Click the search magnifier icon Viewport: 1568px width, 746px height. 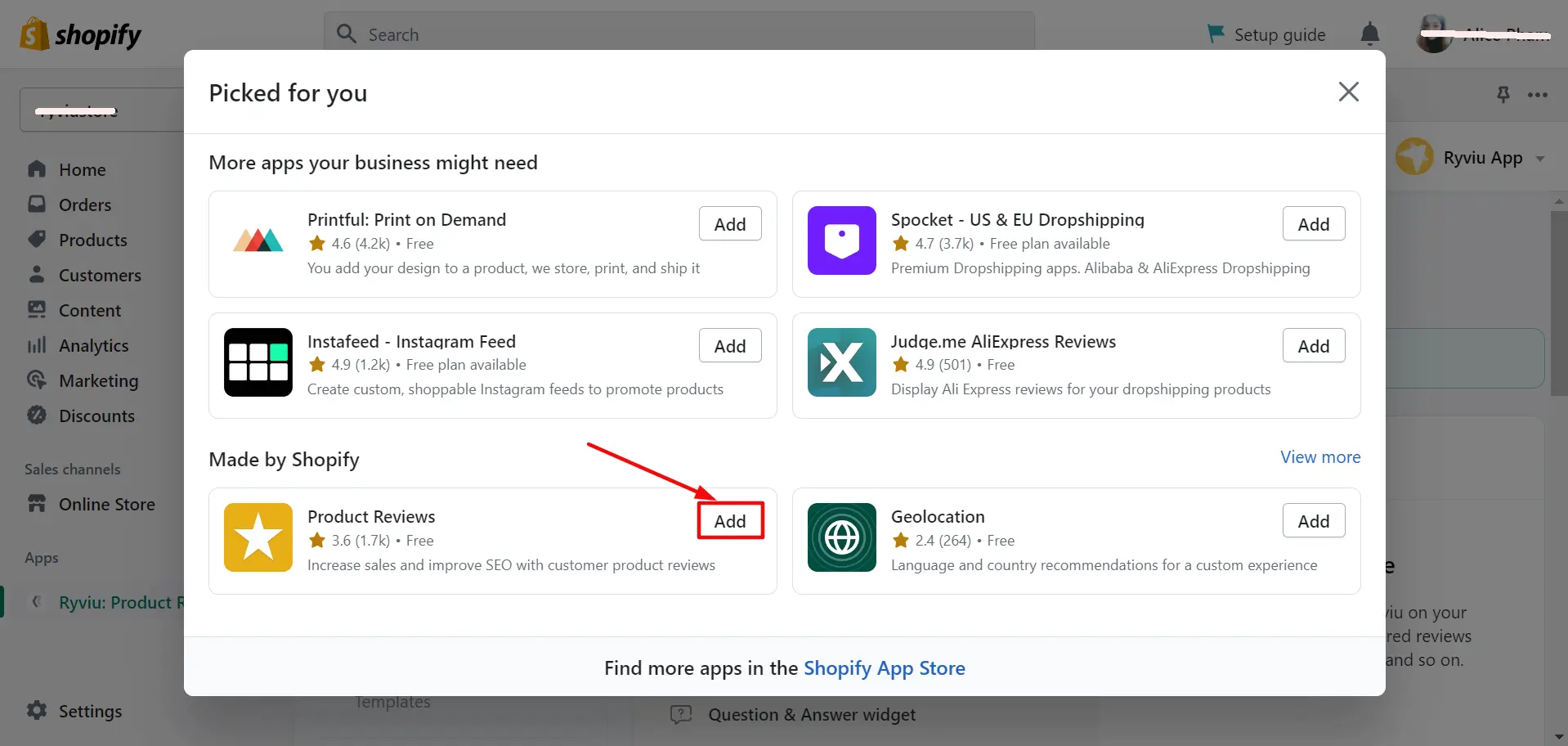(x=347, y=34)
